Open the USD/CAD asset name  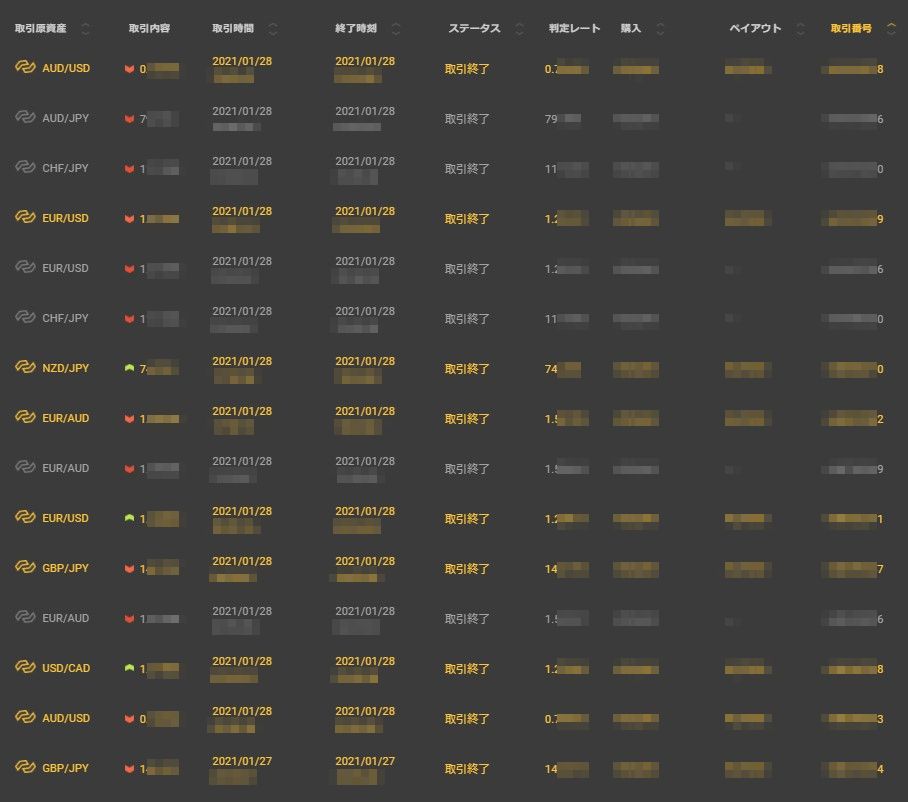tap(66, 668)
